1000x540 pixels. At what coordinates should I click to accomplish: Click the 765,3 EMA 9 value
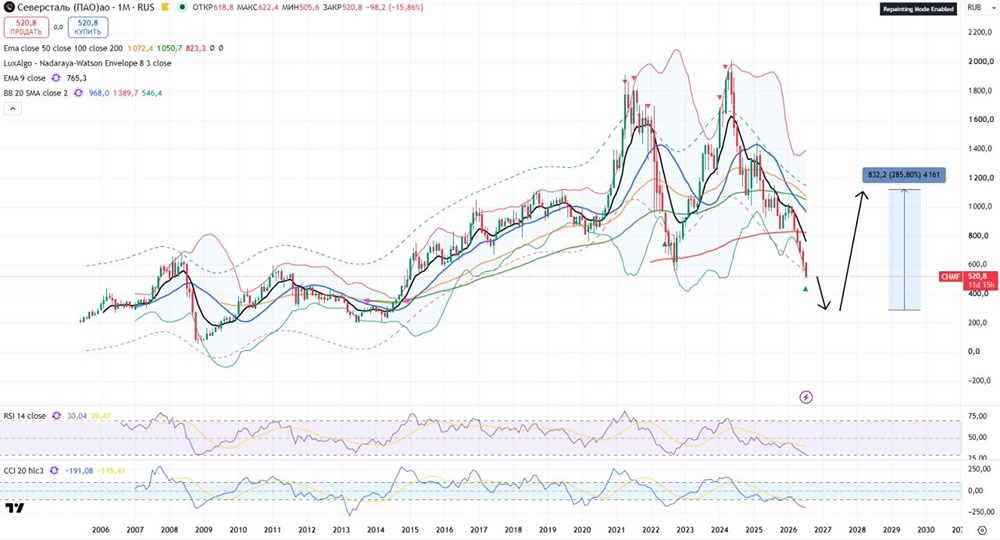77,78
